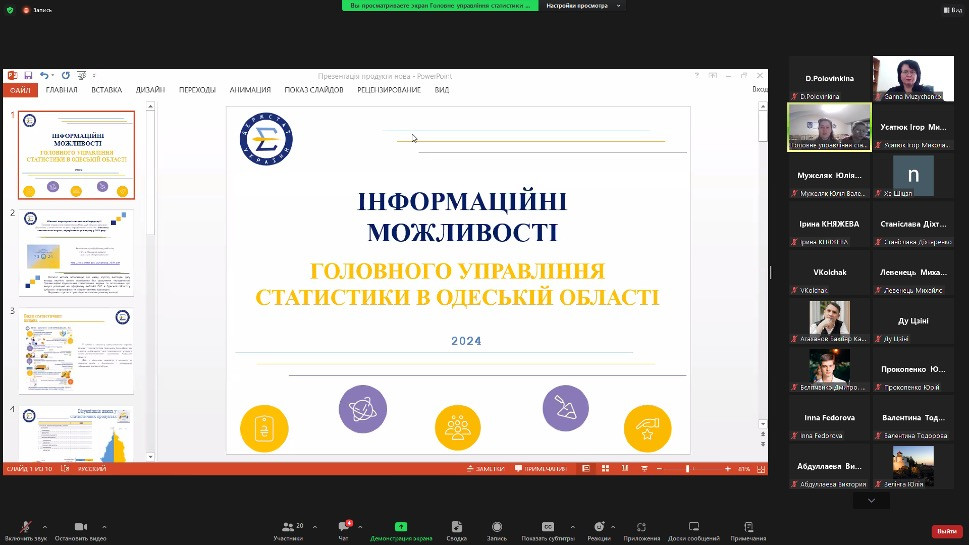Stop video via camera button
This screenshot has height=546, width=970.
(x=80, y=530)
